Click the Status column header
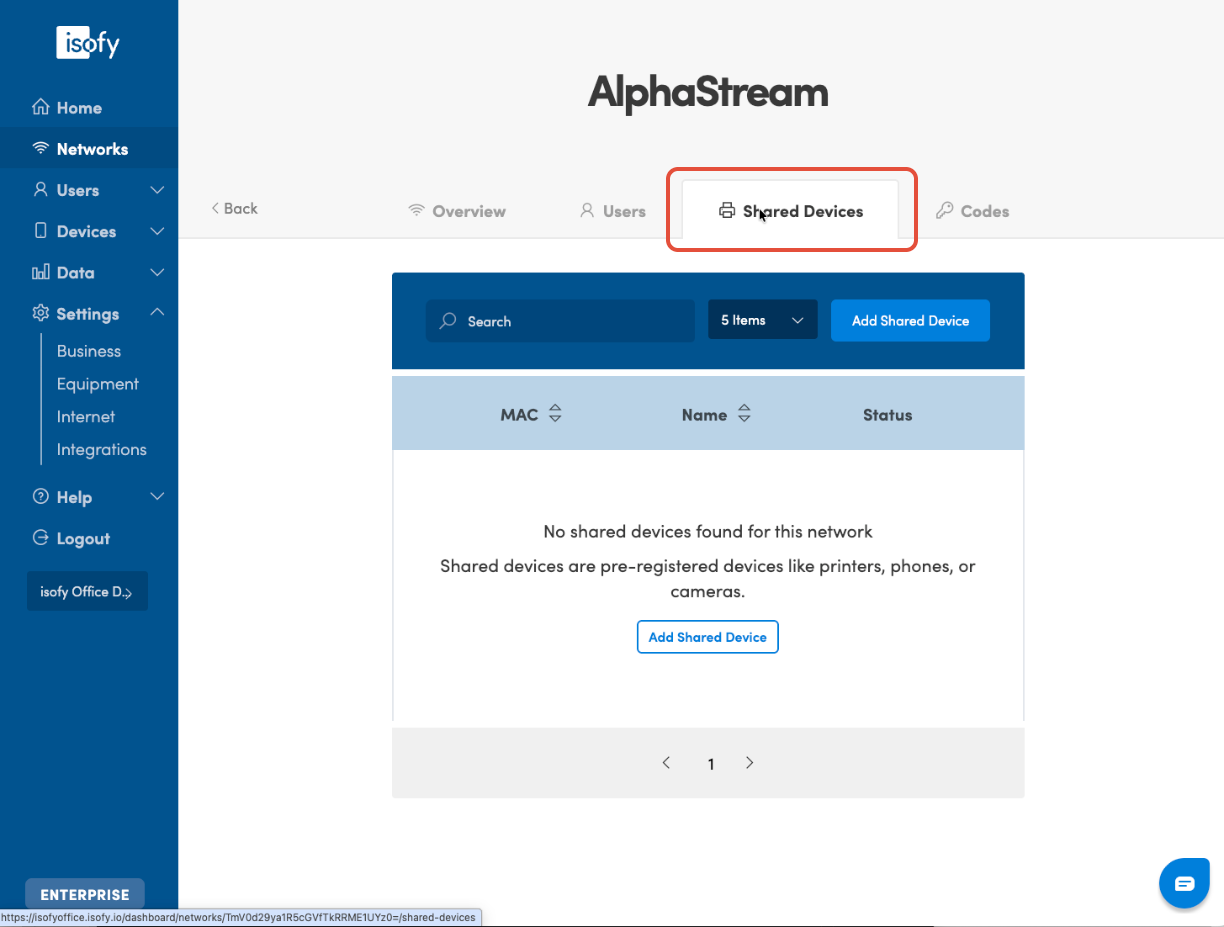Image resolution: width=1224 pixels, height=927 pixels. pyautogui.click(x=888, y=415)
